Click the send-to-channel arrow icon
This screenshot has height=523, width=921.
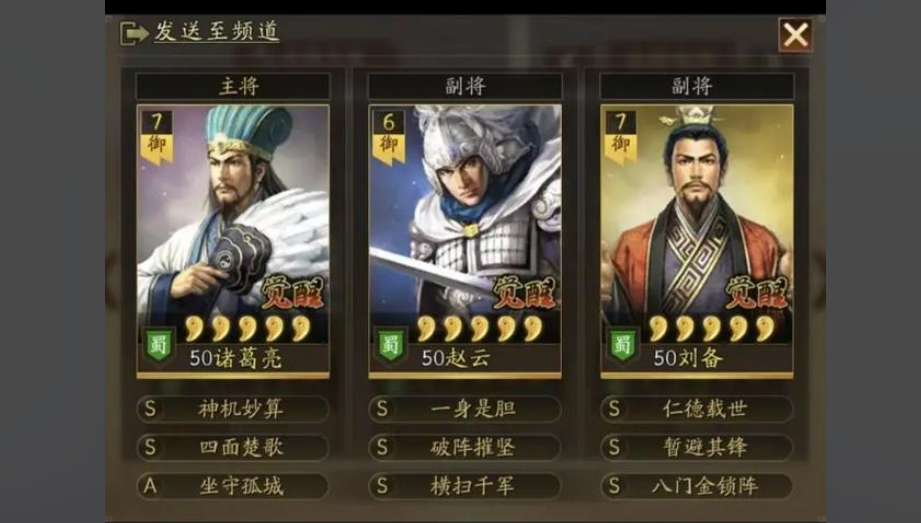coord(134,33)
